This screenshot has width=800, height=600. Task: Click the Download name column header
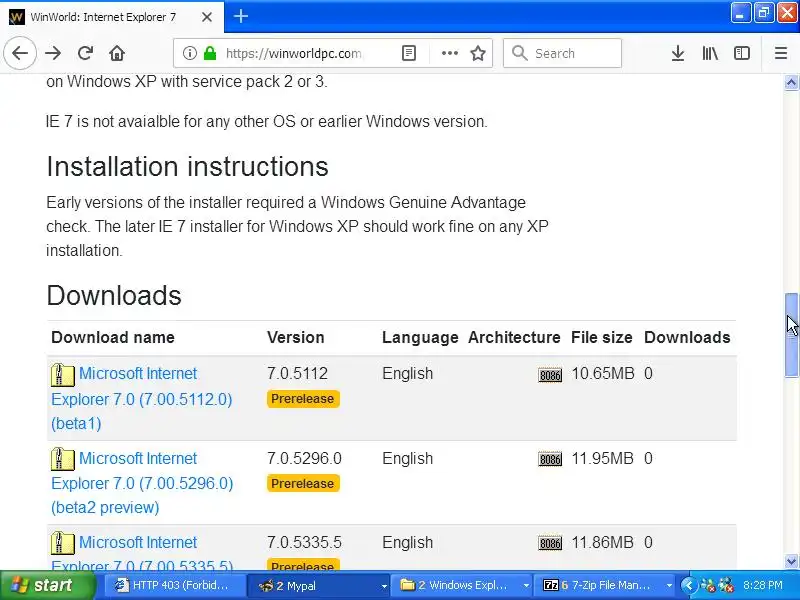[113, 337]
